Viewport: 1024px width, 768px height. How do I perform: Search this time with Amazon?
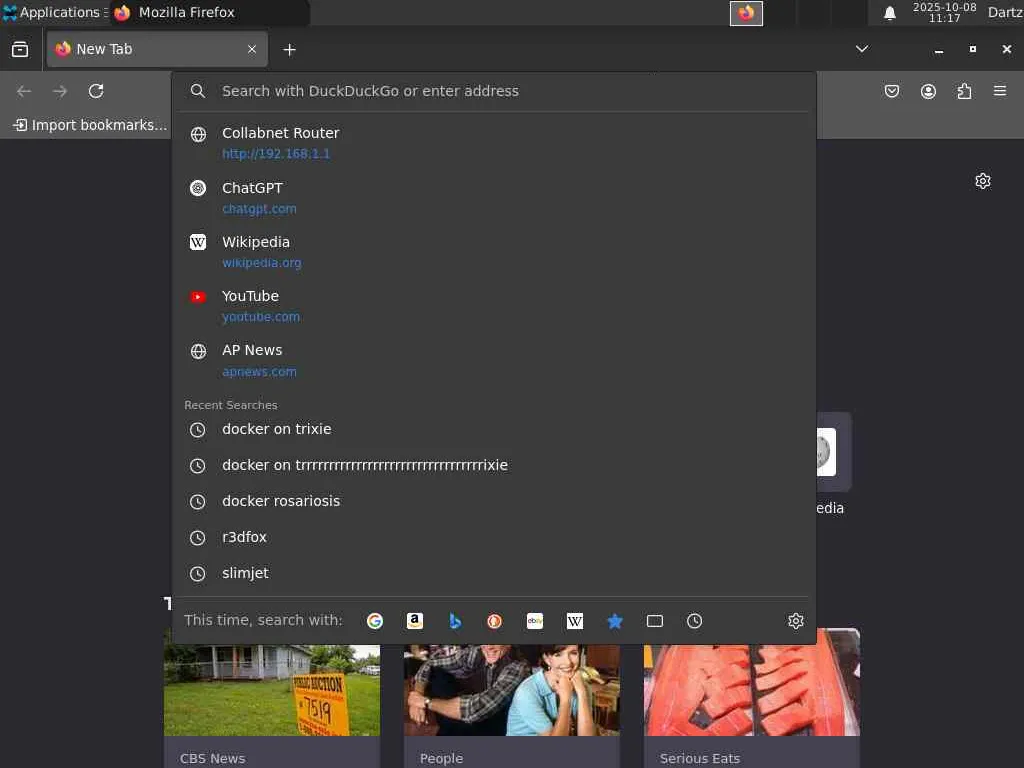(415, 621)
